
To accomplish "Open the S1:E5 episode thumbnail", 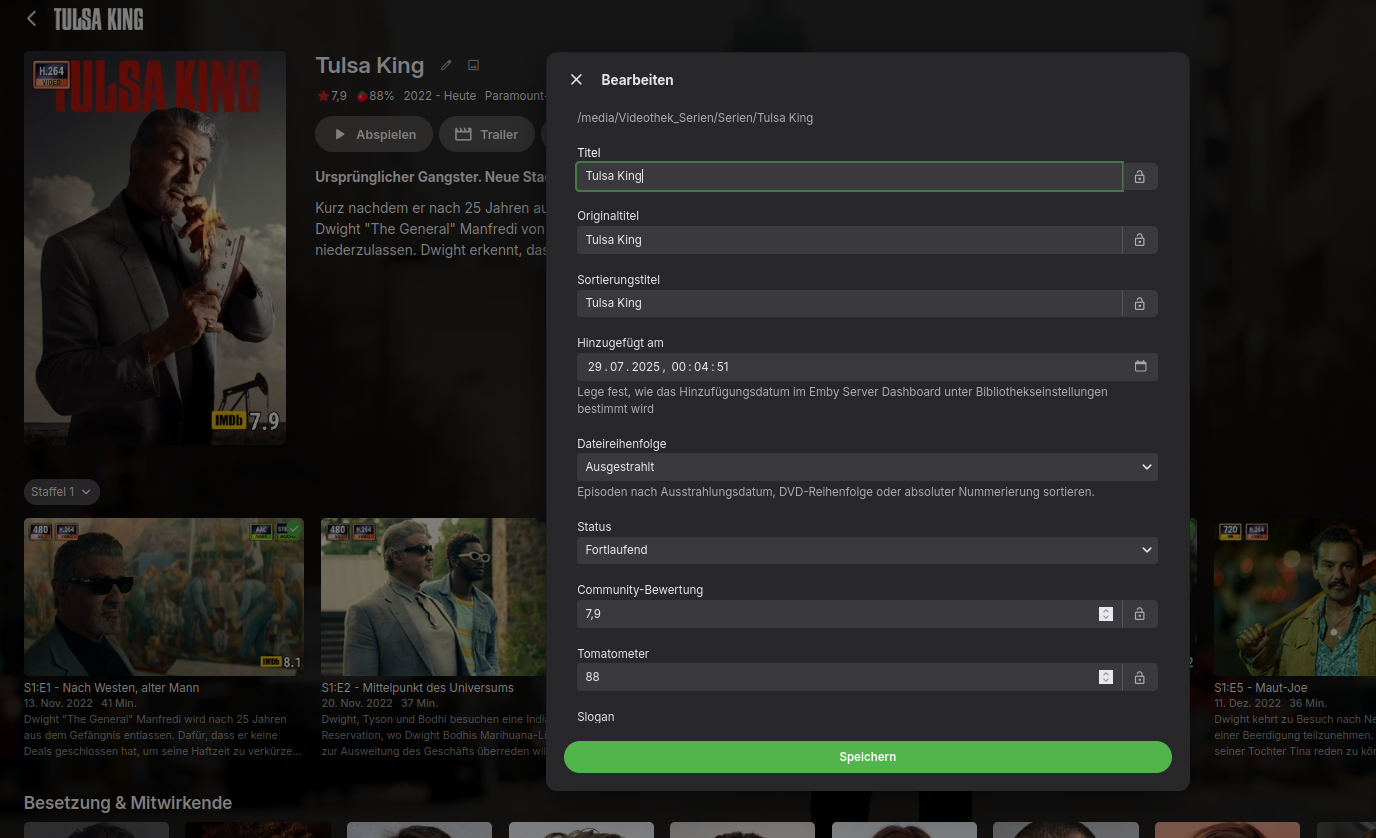I will (x=1295, y=597).
